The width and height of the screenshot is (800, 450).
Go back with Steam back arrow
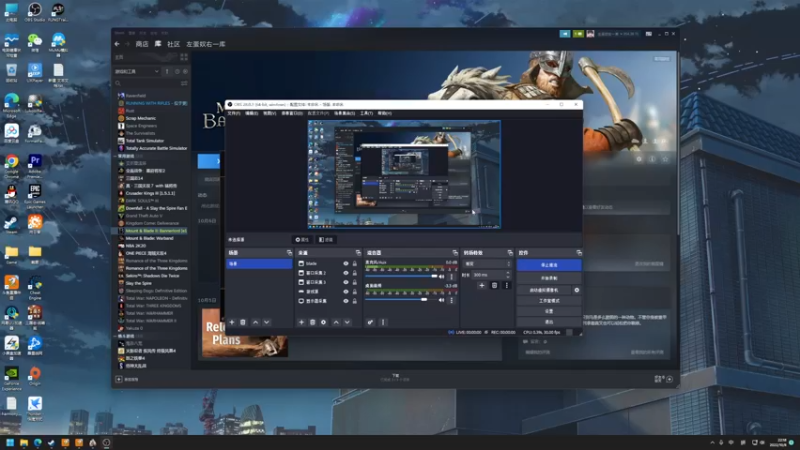tap(117, 44)
